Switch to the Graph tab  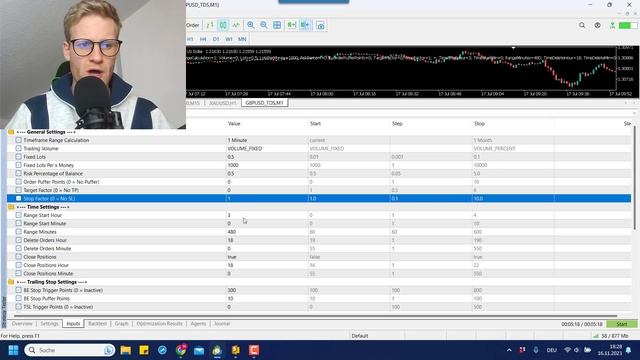coord(122,324)
